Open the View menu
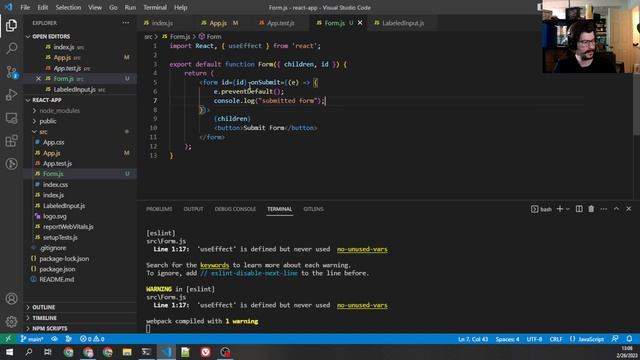The width and height of the screenshot is (640, 360). coord(95,7)
